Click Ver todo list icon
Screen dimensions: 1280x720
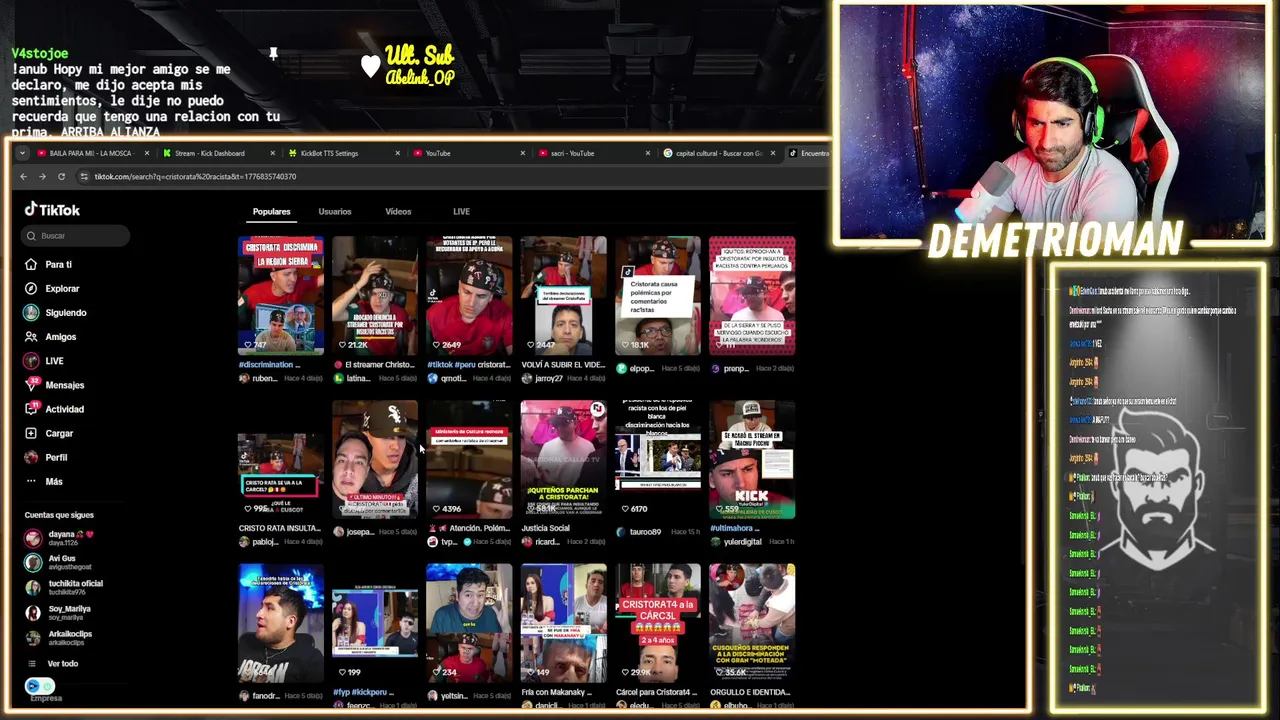pyautogui.click(x=33, y=663)
